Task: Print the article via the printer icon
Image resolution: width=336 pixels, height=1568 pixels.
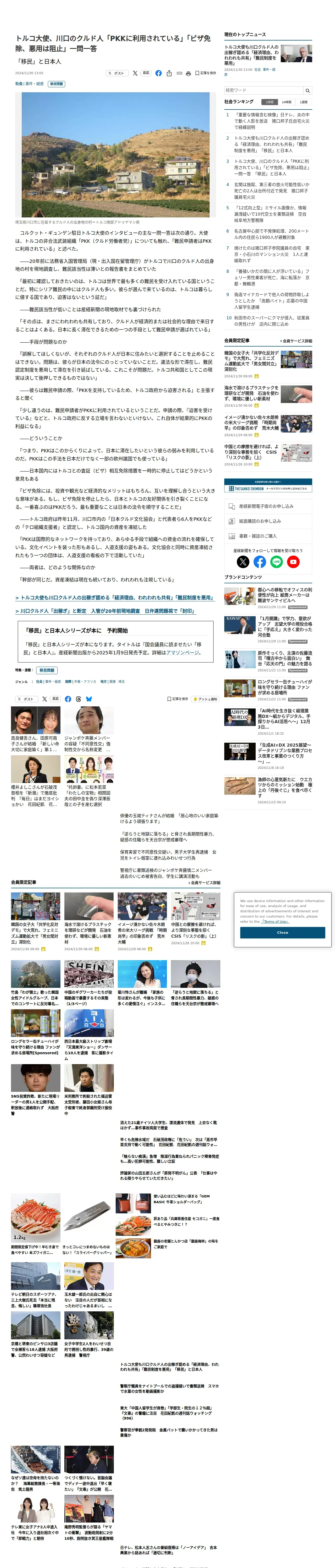Action: coord(188,73)
